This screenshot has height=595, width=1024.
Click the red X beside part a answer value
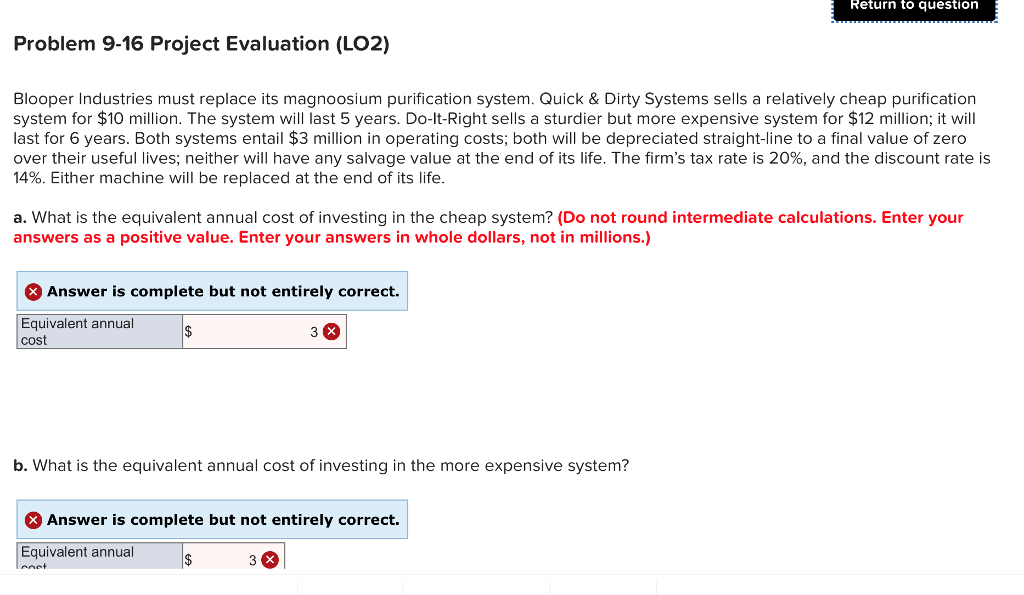pyautogui.click(x=331, y=330)
